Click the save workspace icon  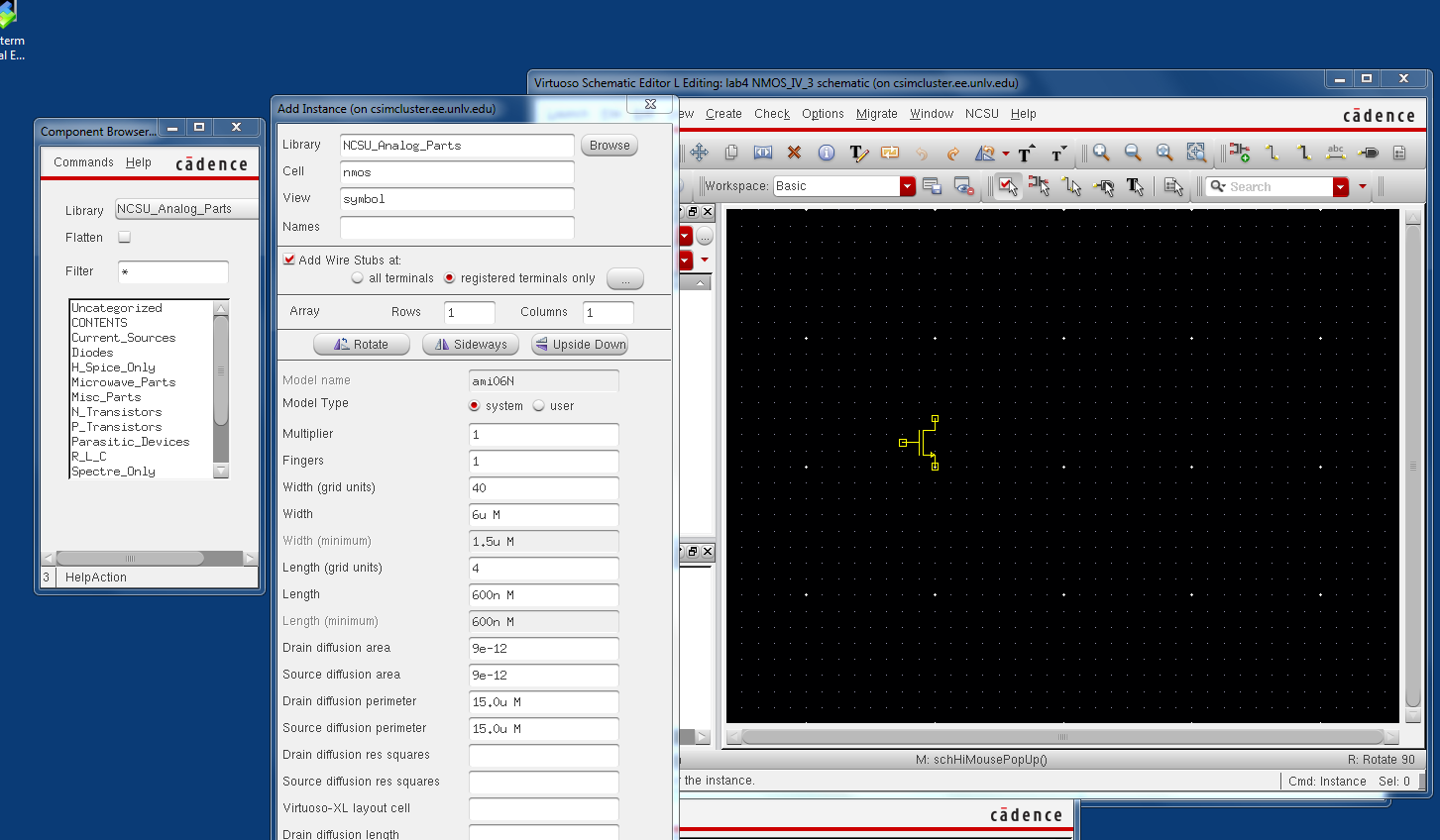point(932,186)
